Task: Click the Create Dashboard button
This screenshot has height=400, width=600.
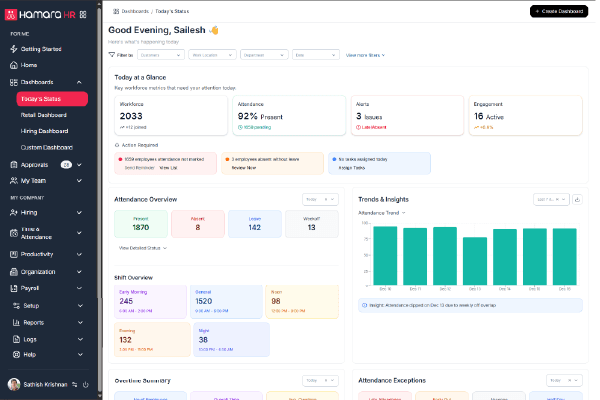Action: [x=559, y=11]
